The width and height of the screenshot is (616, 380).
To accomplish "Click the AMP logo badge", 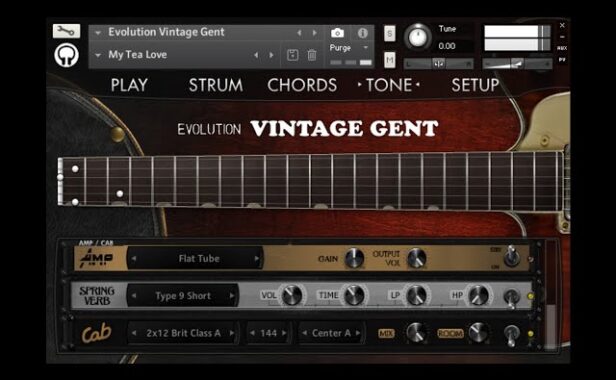I will point(96,259).
